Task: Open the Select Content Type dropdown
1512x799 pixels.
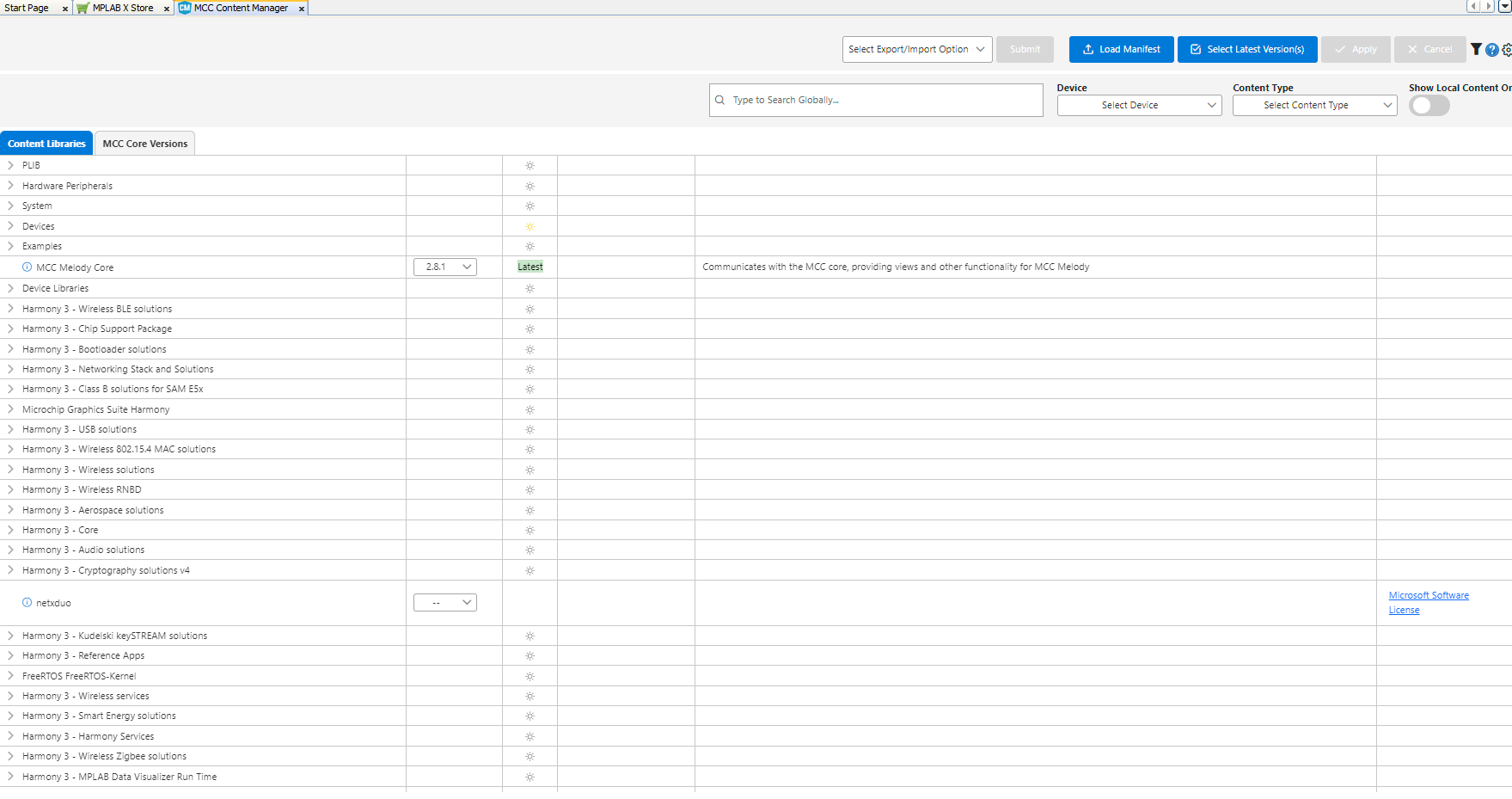Action: point(1314,105)
